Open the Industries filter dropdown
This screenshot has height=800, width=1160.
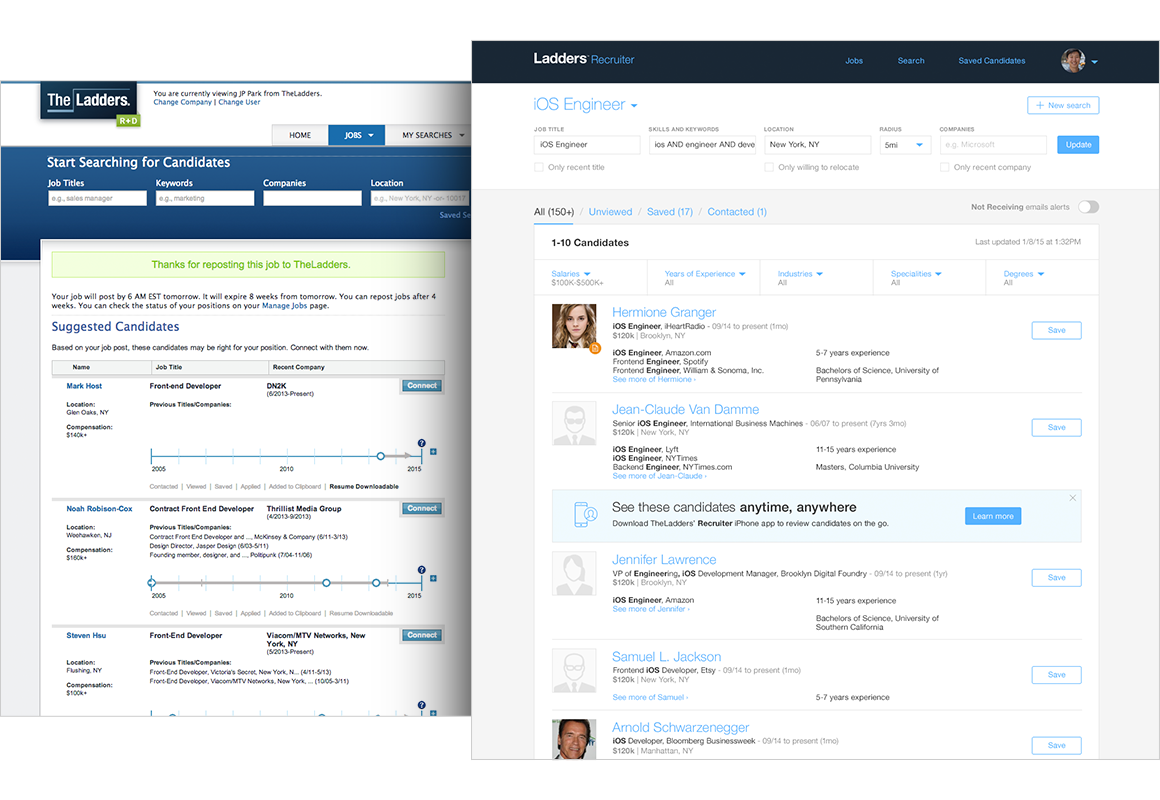(800, 274)
